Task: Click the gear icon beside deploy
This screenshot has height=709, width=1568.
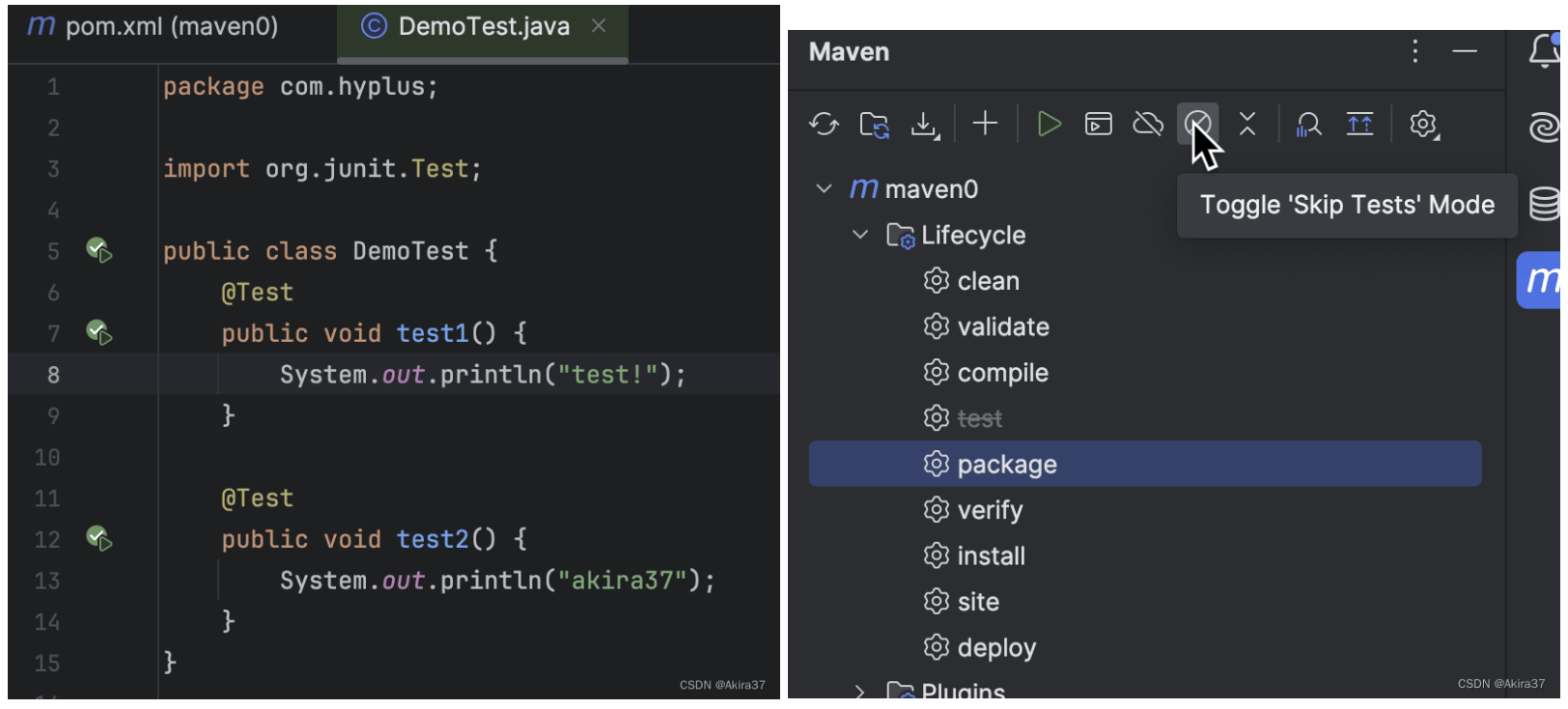Action: click(x=936, y=647)
